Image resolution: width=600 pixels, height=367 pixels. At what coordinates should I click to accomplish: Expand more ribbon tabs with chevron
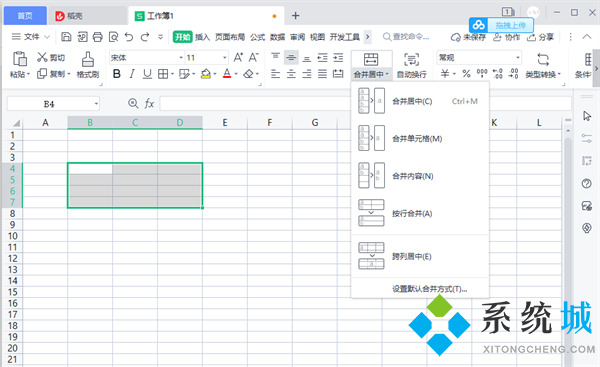[x=367, y=37]
